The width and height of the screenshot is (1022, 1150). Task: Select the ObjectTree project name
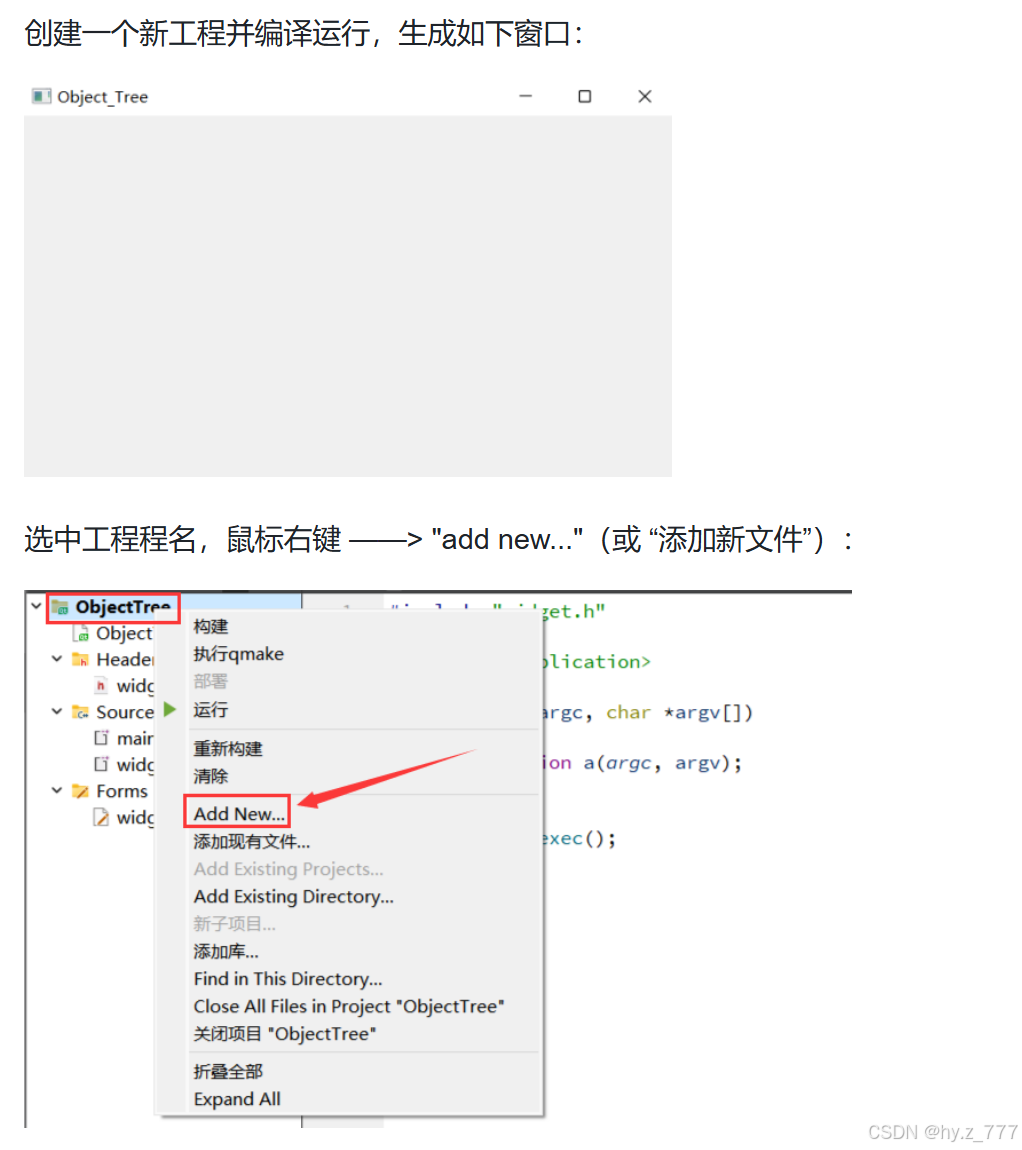pos(123,607)
